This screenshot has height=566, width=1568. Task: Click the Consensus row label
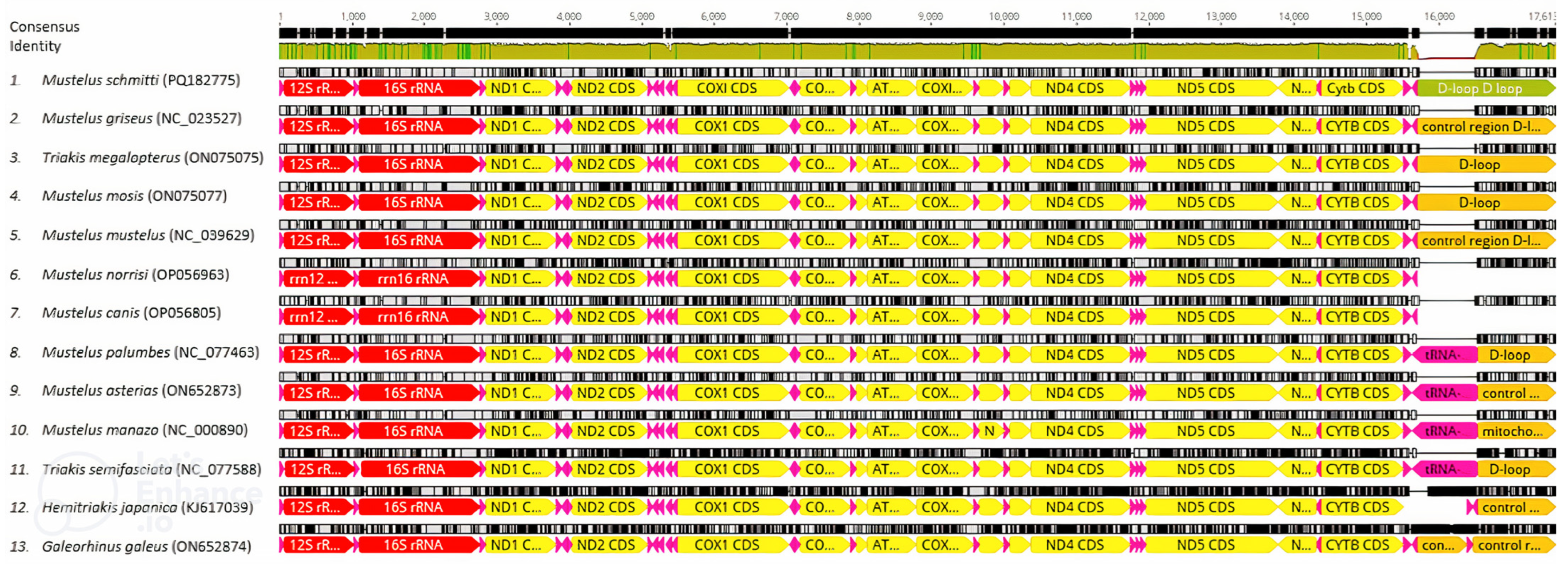(44, 27)
